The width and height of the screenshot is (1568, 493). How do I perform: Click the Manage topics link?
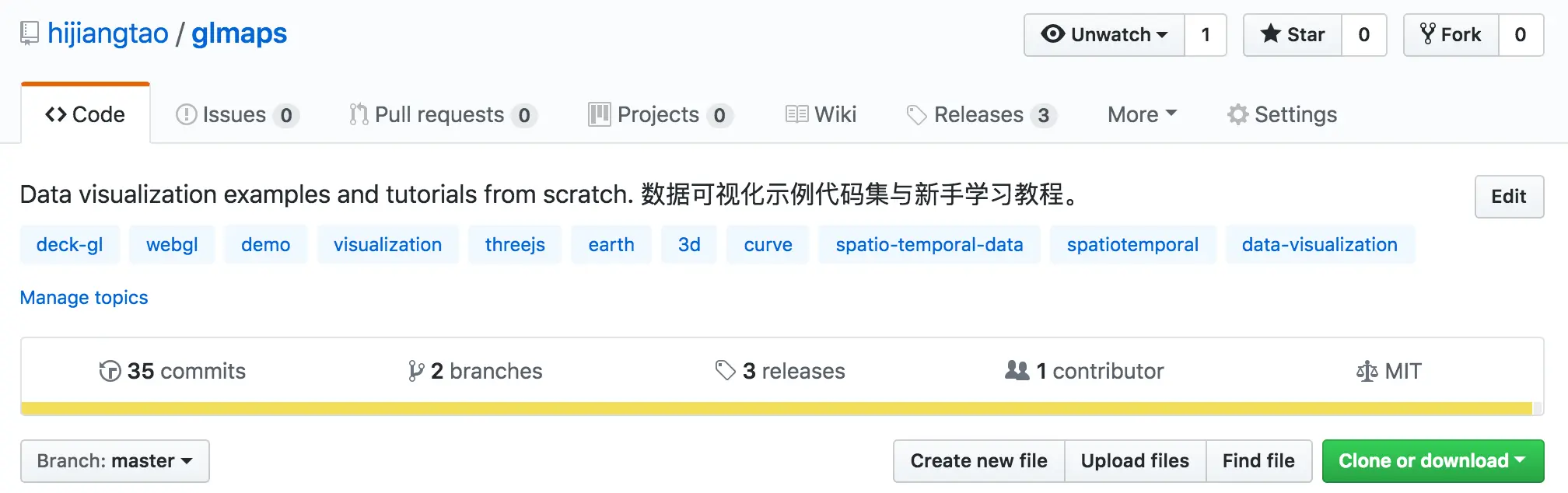click(84, 298)
